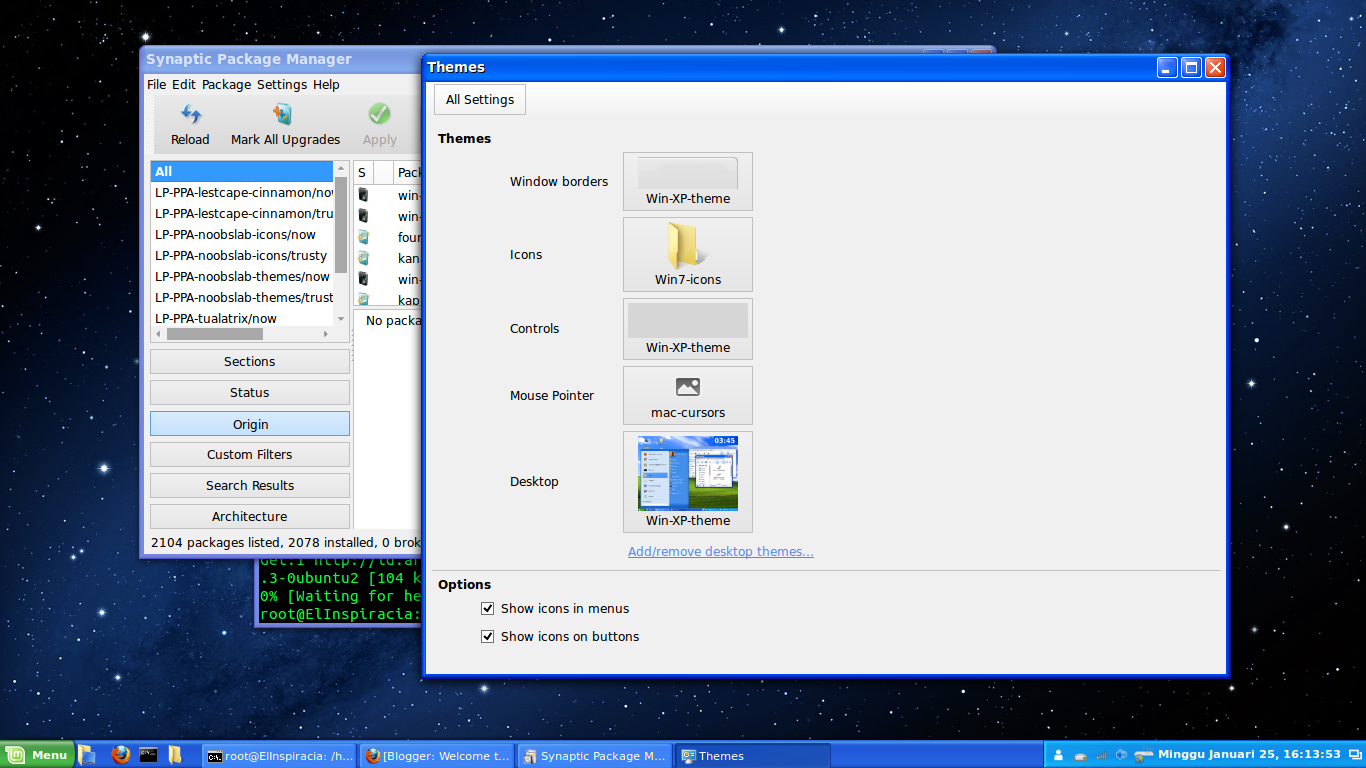Open the Menu button on the taskbar
The width and height of the screenshot is (1366, 768).
click(x=38, y=755)
